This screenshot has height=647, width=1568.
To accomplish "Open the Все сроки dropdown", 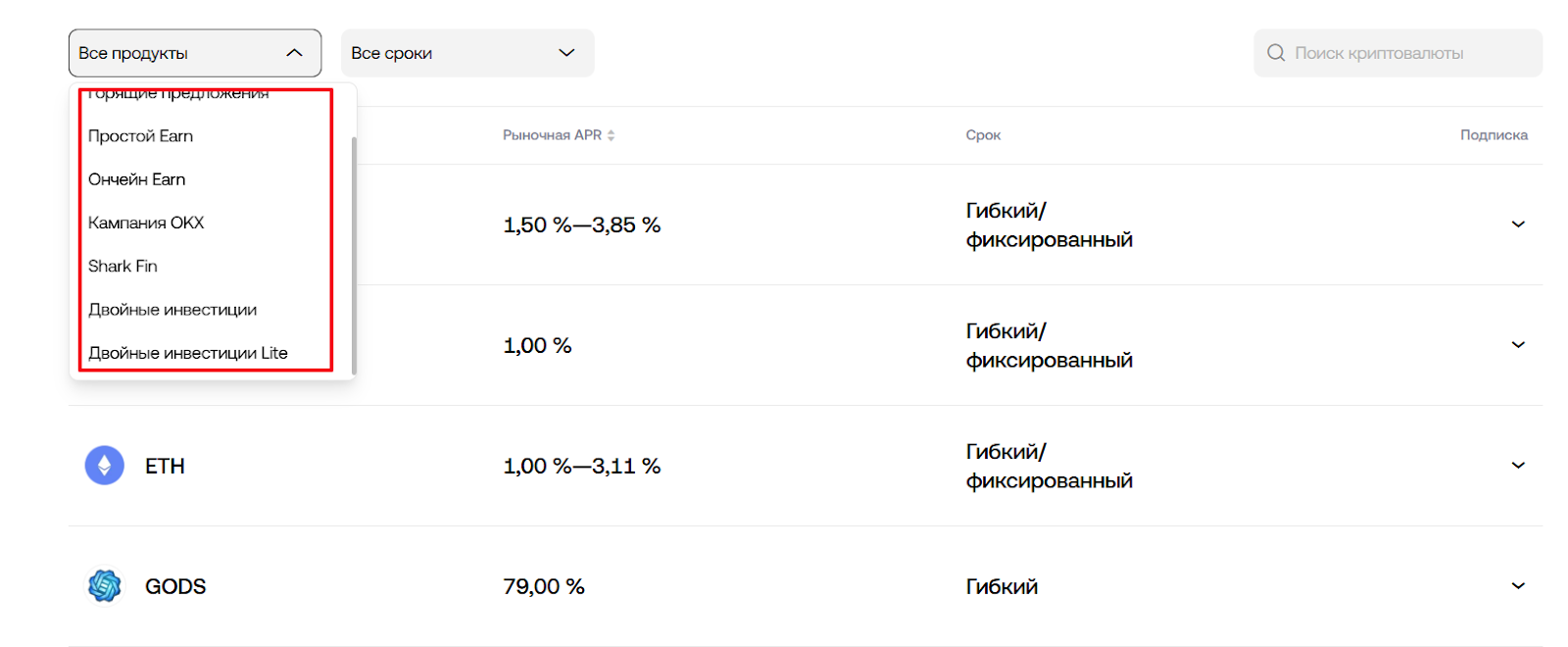I will point(467,53).
